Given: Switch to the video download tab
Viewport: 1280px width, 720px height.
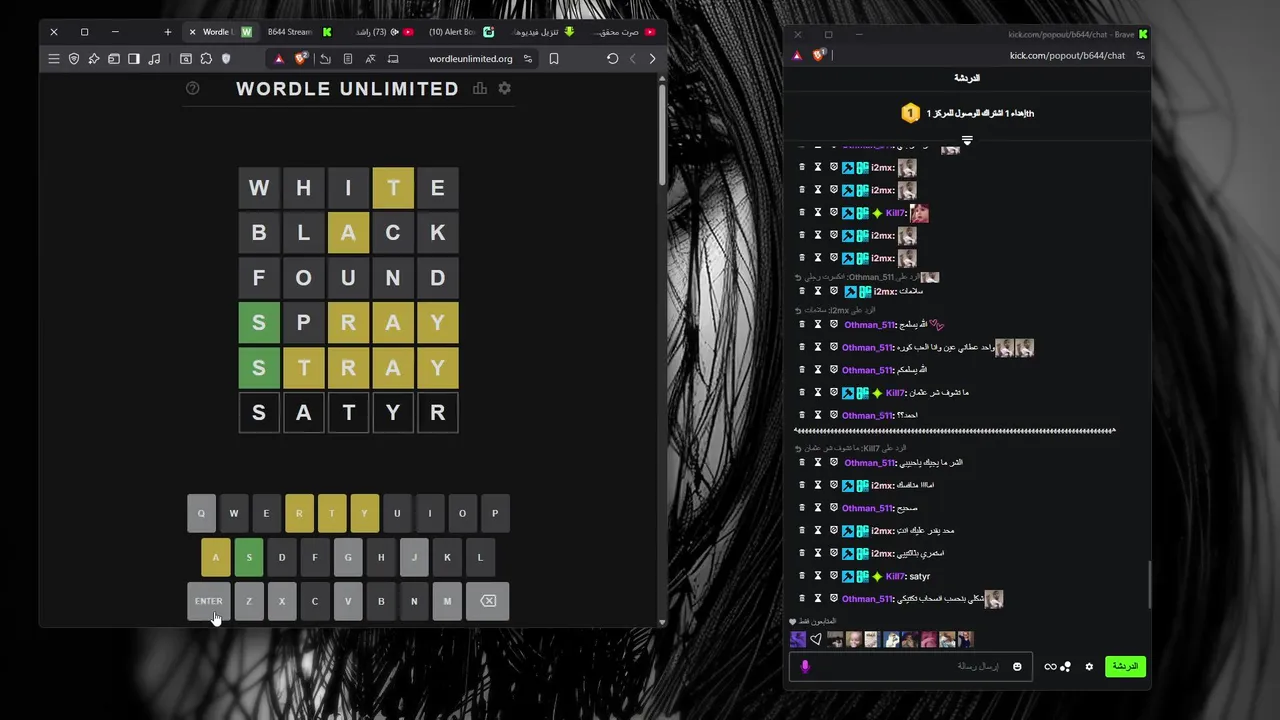Looking at the screenshot, I should click(541, 32).
